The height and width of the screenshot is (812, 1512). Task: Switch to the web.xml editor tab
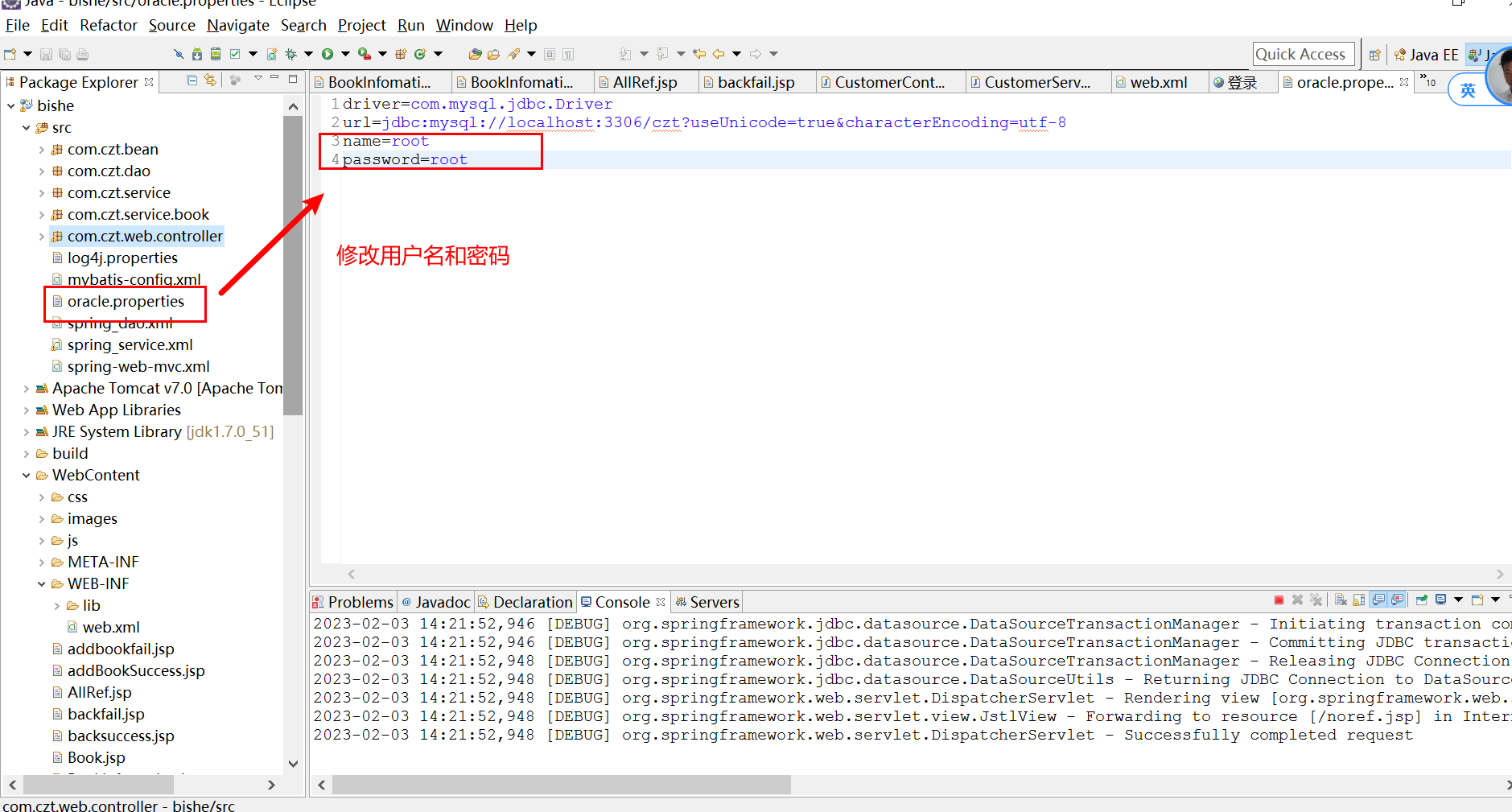[x=1158, y=82]
